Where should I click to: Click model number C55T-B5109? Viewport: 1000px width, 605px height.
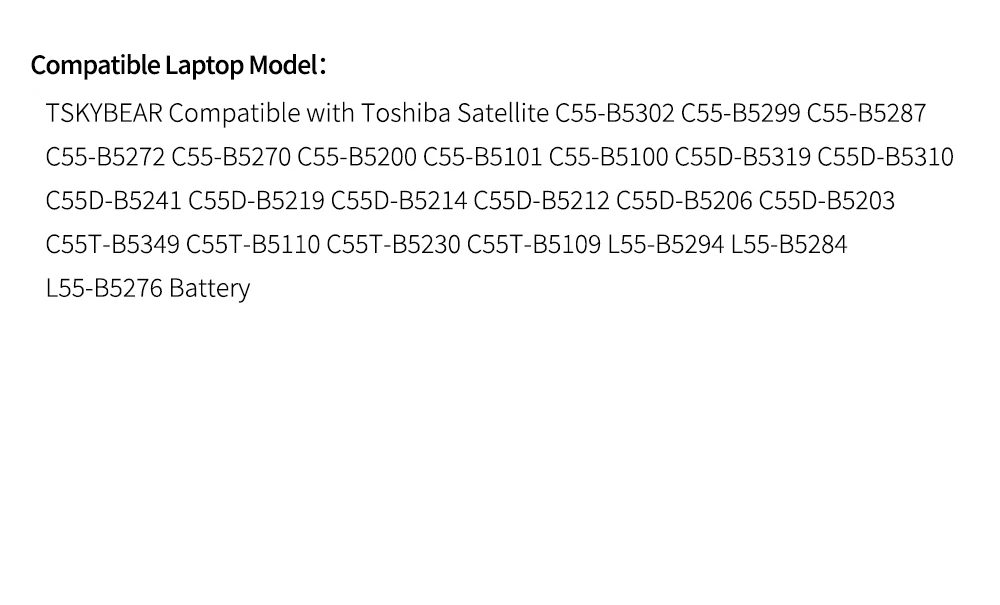[x=534, y=245]
